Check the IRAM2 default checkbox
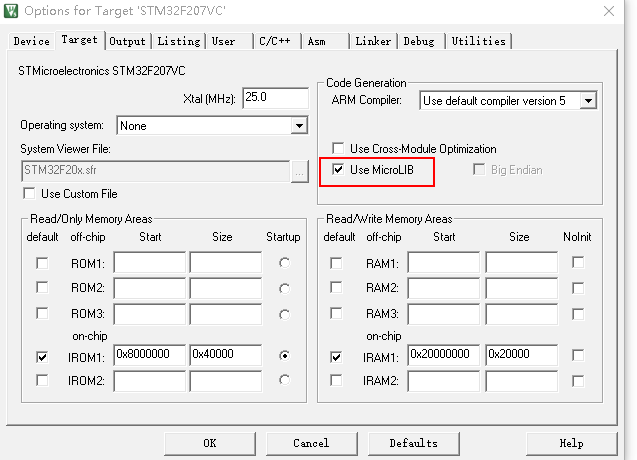Viewport: 637px width, 460px height. pos(336,380)
